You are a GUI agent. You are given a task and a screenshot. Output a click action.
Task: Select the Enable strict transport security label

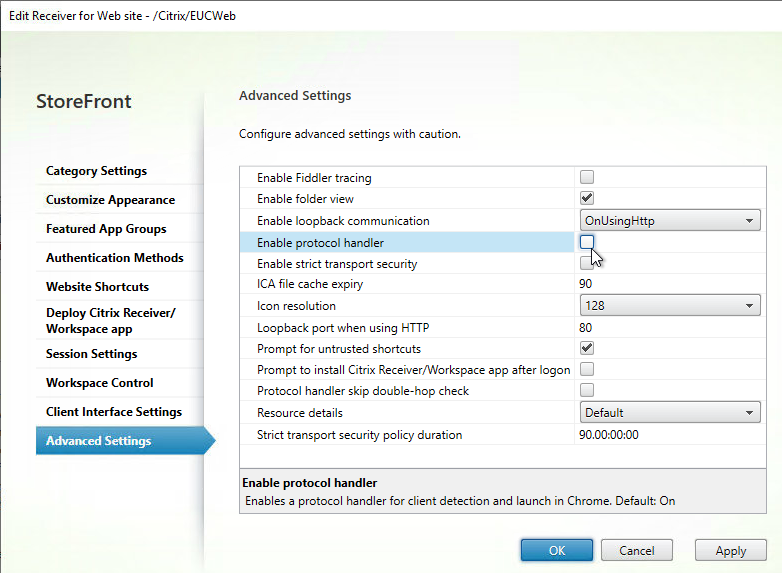337,264
